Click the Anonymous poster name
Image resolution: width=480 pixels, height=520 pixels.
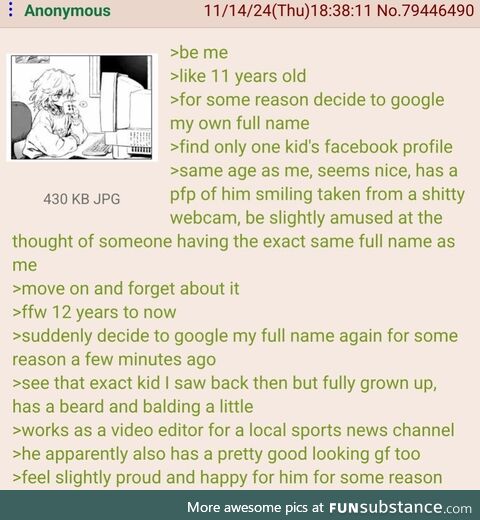(x=67, y=11)
